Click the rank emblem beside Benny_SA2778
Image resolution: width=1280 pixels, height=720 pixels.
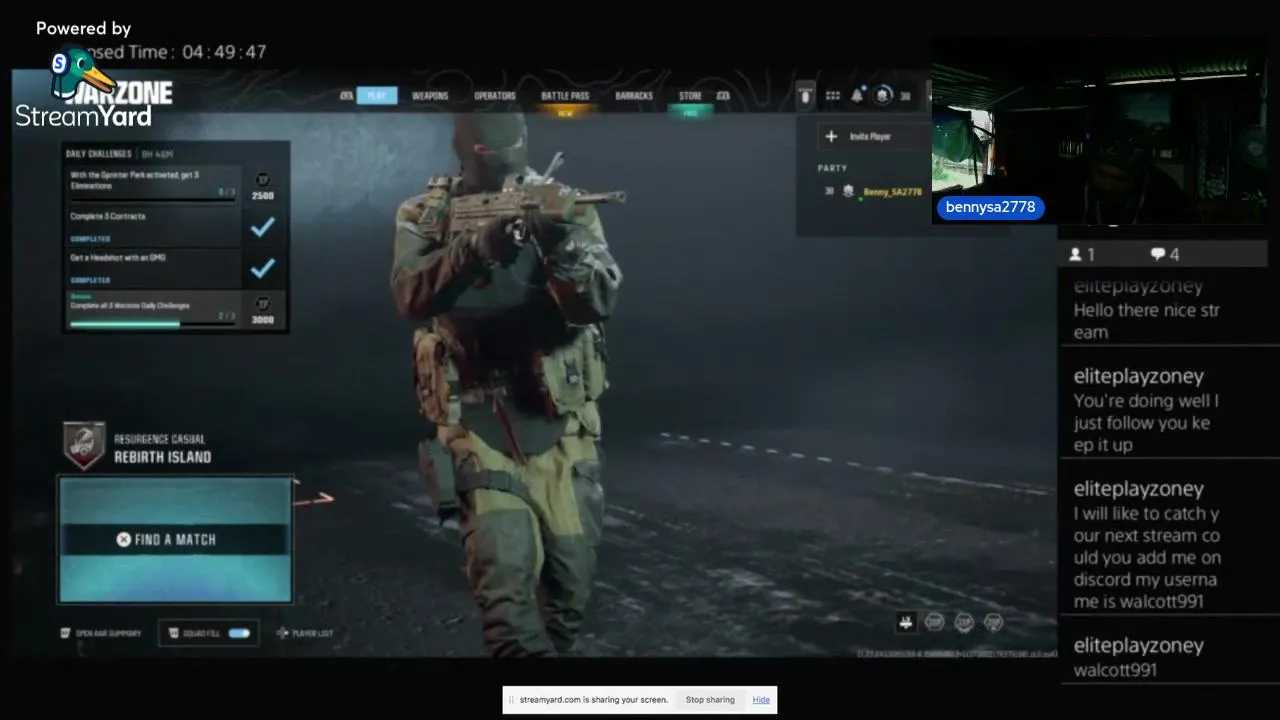pyautogui.click(x=848, y=191)
